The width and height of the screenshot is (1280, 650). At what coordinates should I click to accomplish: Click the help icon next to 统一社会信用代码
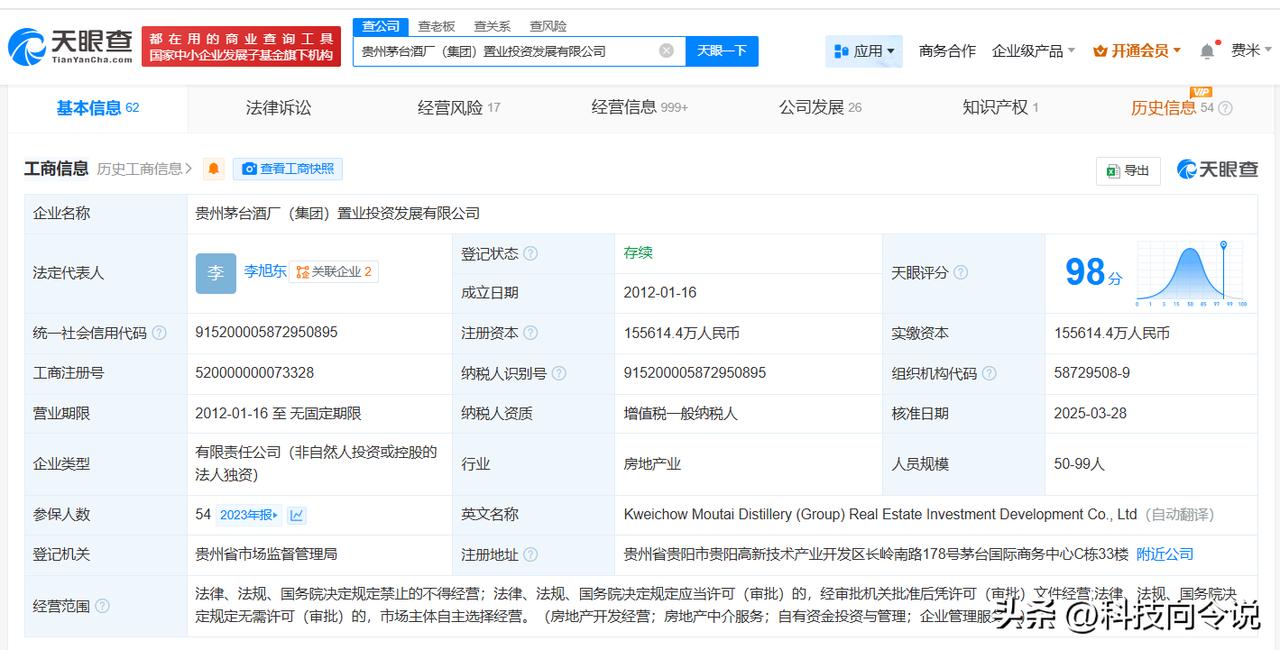159,333
